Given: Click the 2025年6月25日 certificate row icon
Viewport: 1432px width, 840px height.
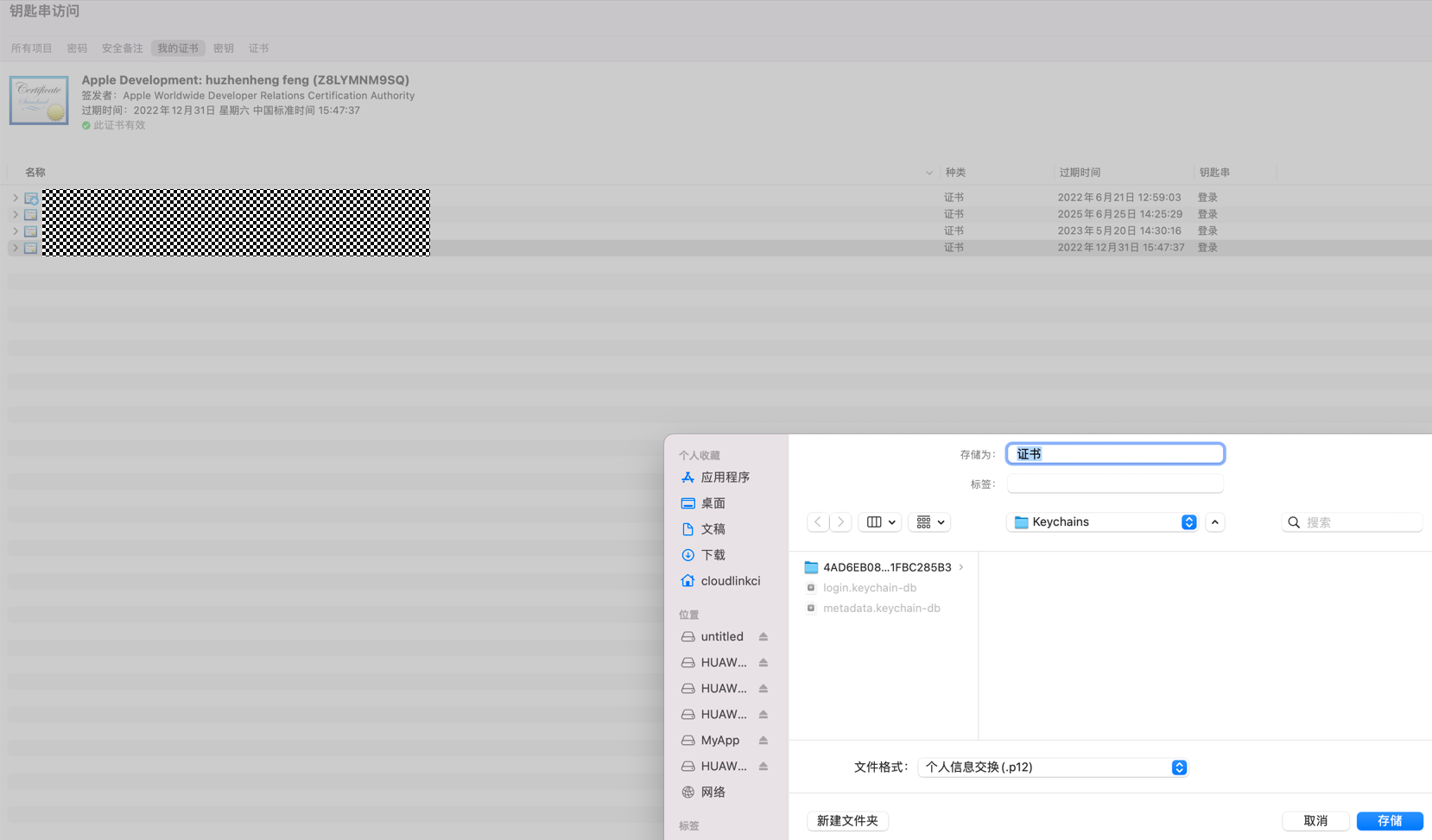Looking at the screenshot, I should 32,214.
